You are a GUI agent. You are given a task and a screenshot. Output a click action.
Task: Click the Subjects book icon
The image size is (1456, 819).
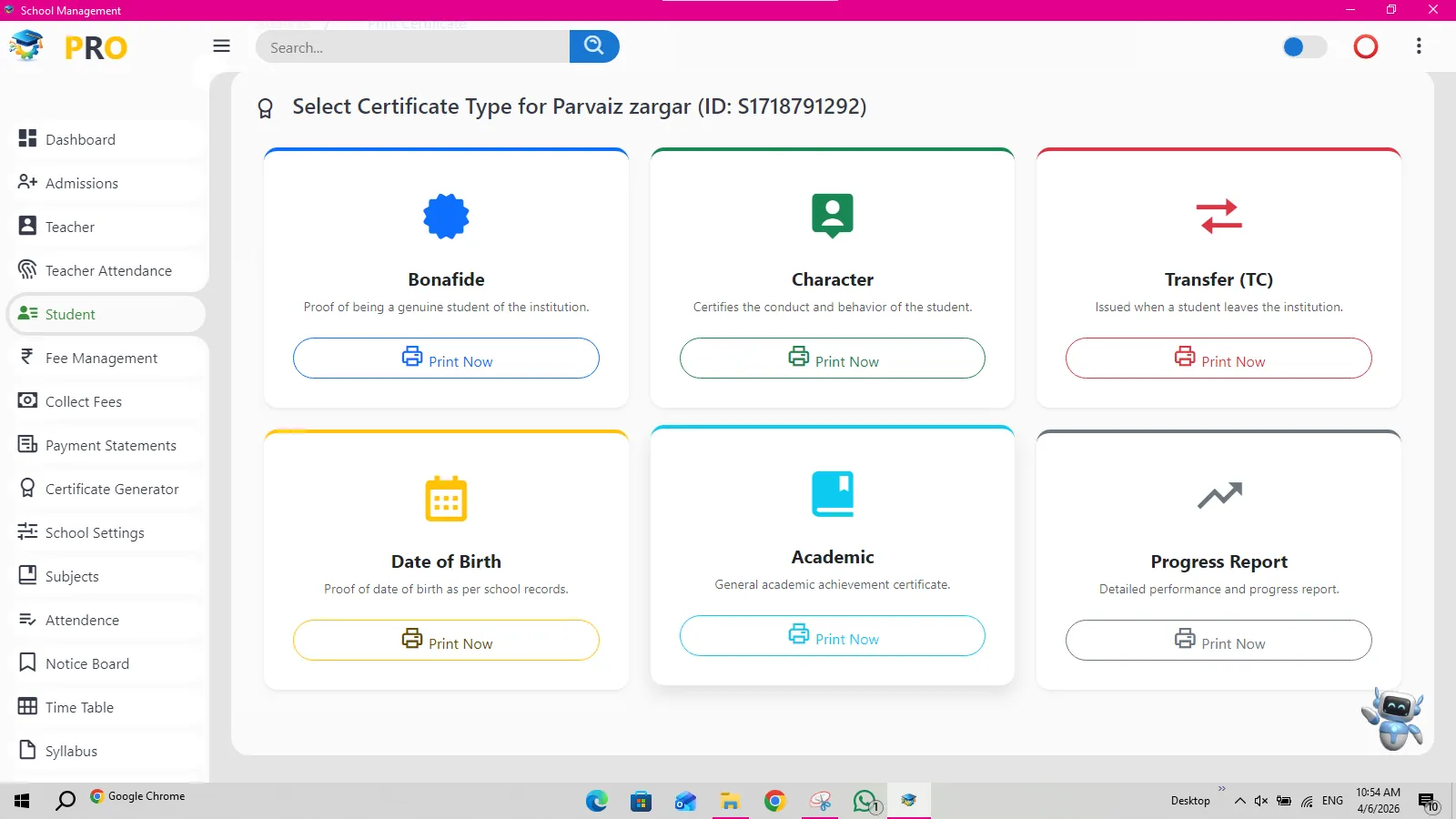(x=28, y=575)
